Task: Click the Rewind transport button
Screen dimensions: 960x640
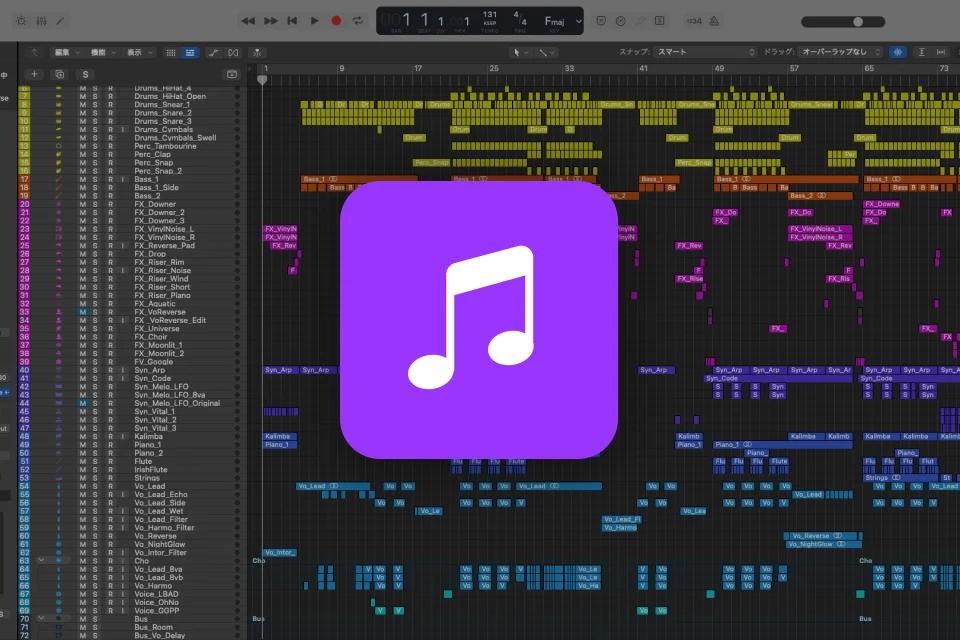Action: 248,21
